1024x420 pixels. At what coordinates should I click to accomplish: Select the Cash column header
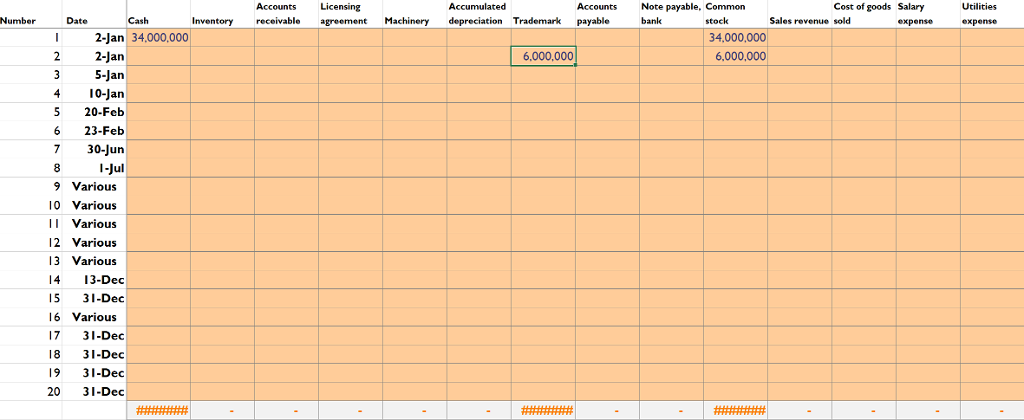[159, 14]
